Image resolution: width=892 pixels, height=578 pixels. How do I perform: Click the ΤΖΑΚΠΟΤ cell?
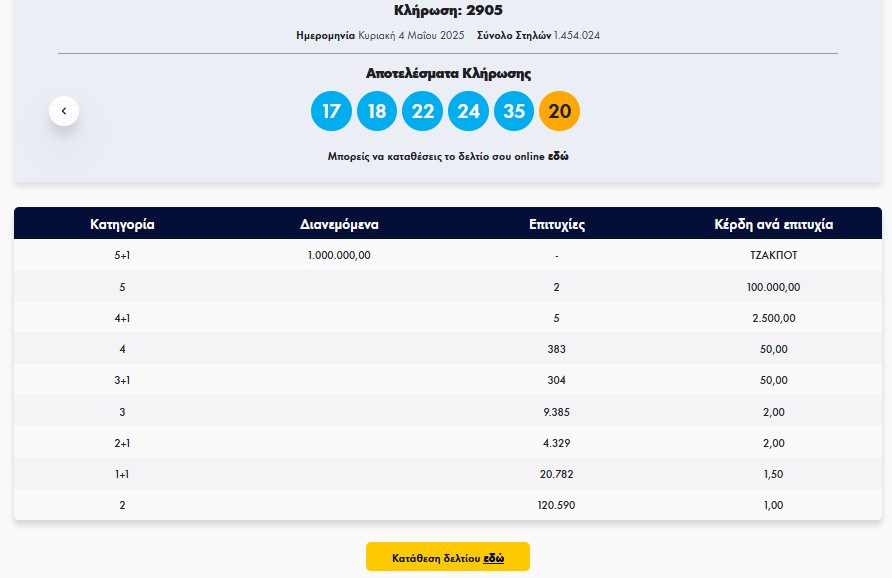point(774,255)
